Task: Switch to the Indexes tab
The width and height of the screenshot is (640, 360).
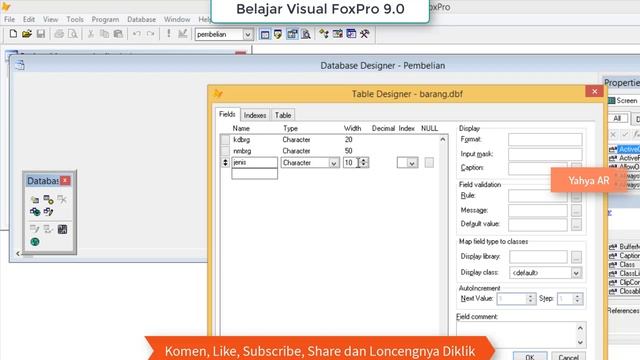Action: point(255,115)
